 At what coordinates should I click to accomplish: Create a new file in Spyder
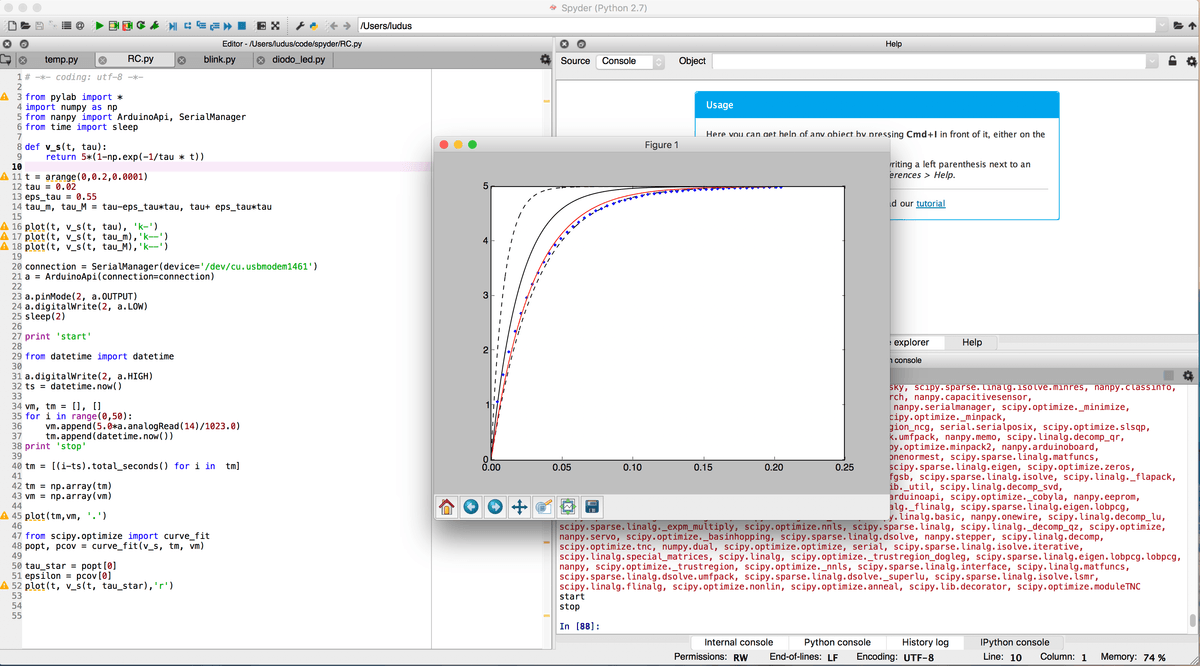point(11,25)
